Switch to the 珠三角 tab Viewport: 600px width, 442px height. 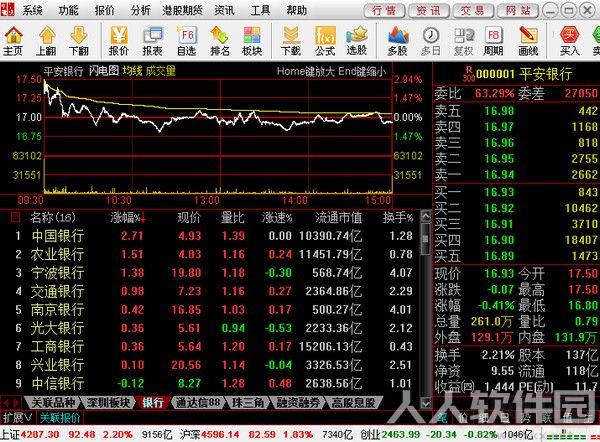coord(248,403)
